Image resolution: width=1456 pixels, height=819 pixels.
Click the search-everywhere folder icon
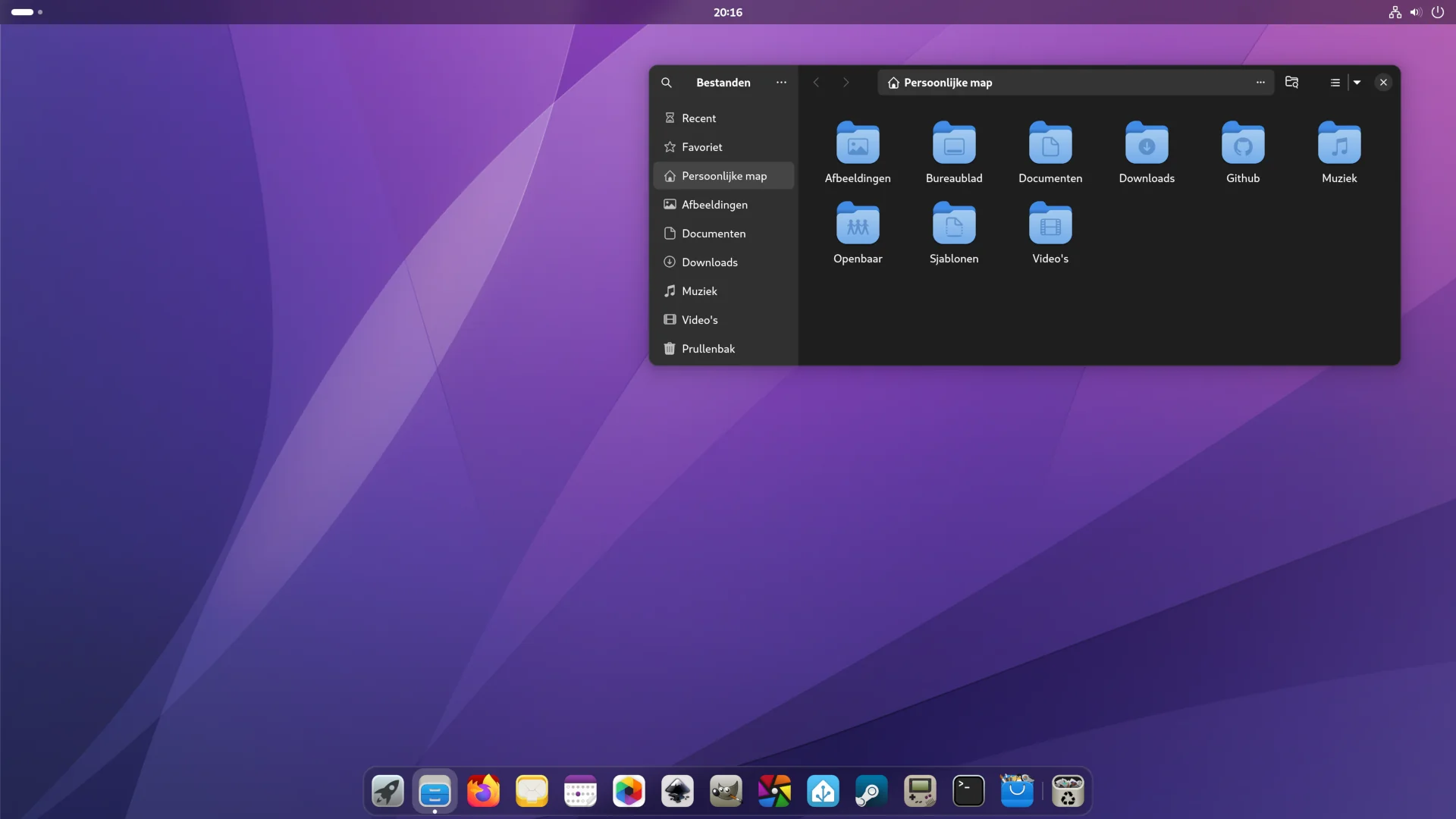pyautogui.click(x=1292, y=83)
